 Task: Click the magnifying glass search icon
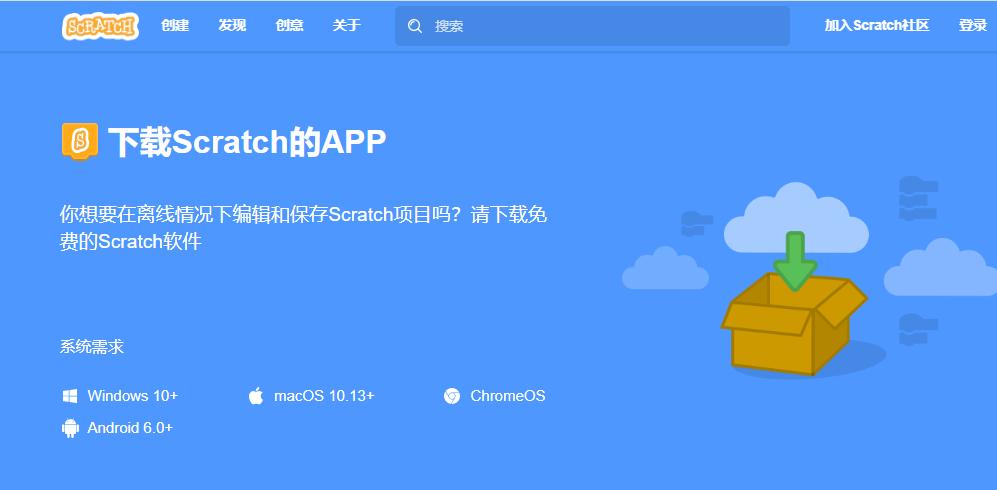(415, 26)
